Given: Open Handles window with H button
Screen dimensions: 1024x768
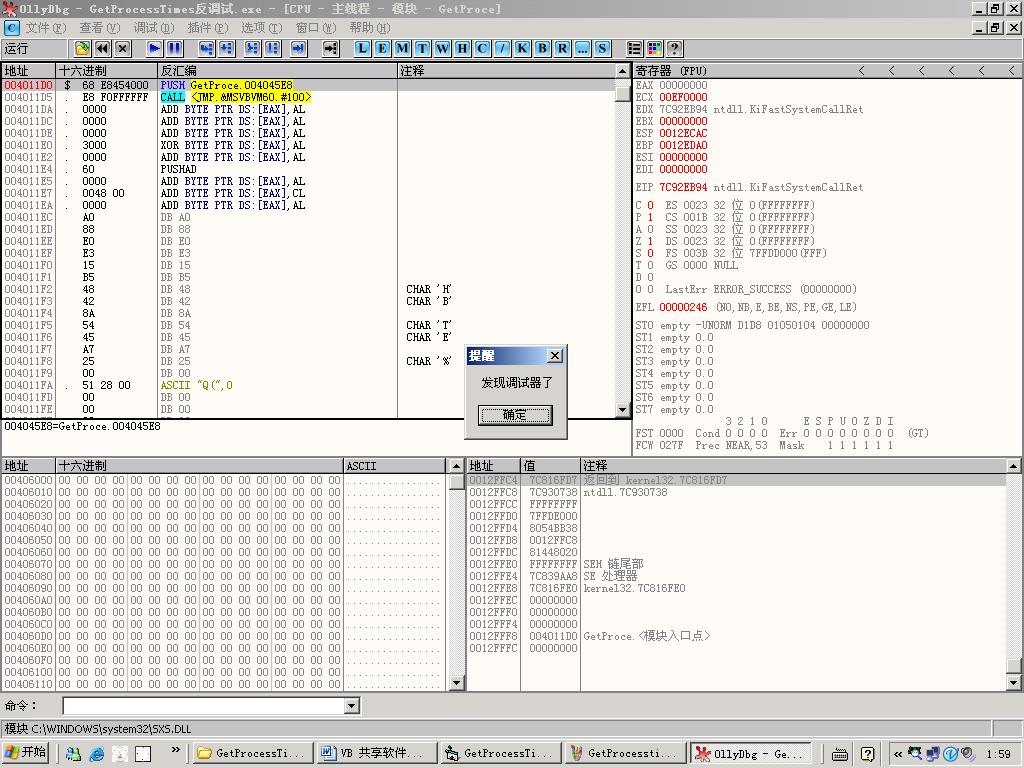Looking at the screenshot, I should [x=462, y=48].
